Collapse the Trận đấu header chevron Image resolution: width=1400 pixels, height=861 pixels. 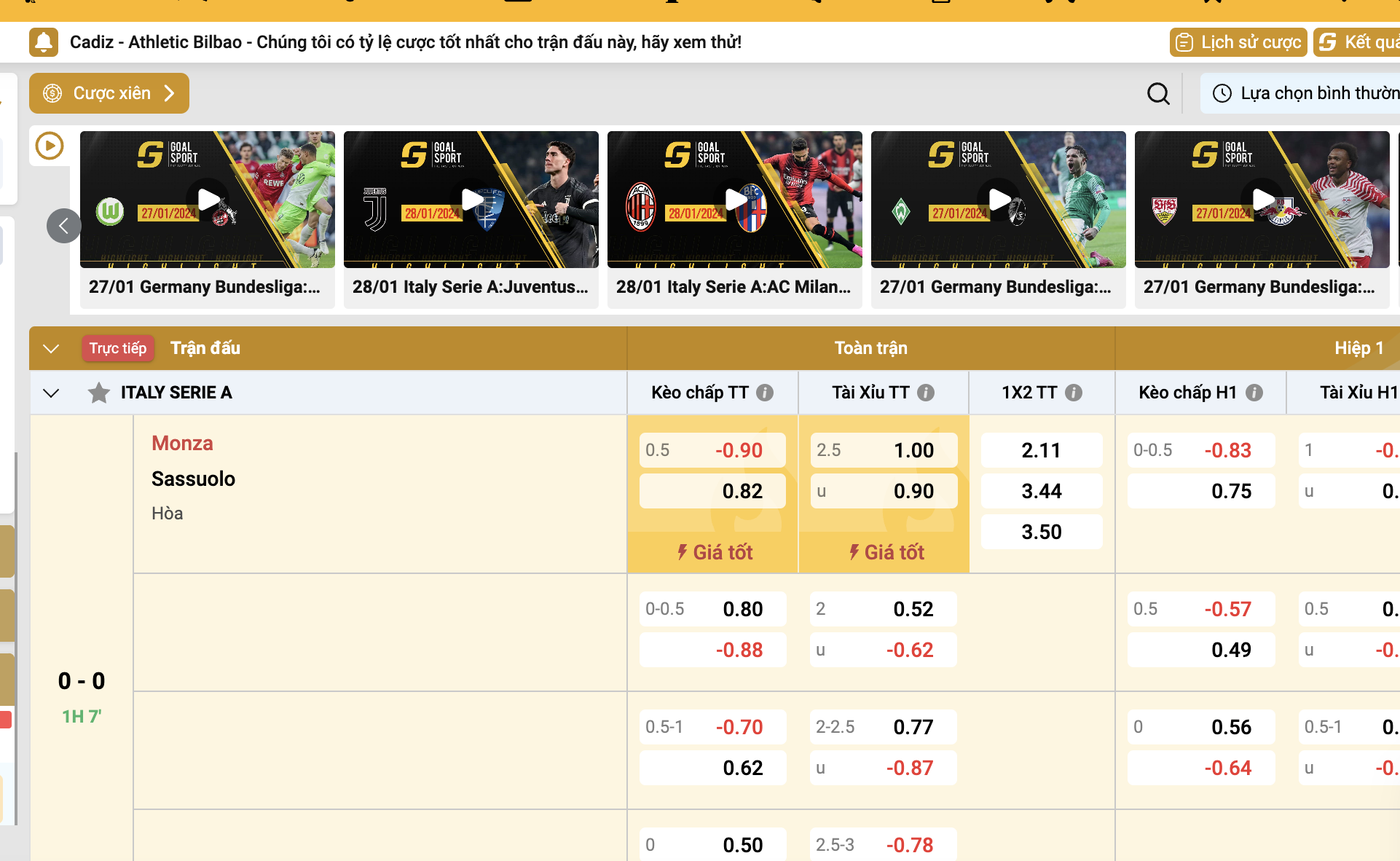51,348
